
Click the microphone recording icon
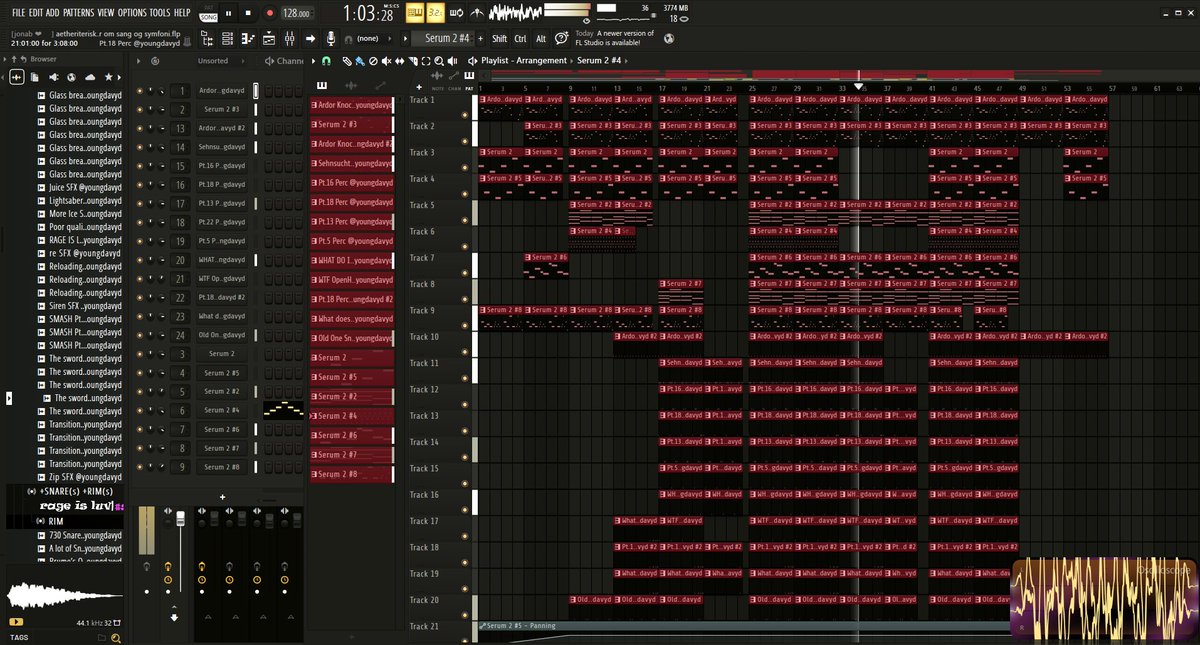(x=331, y=38)
